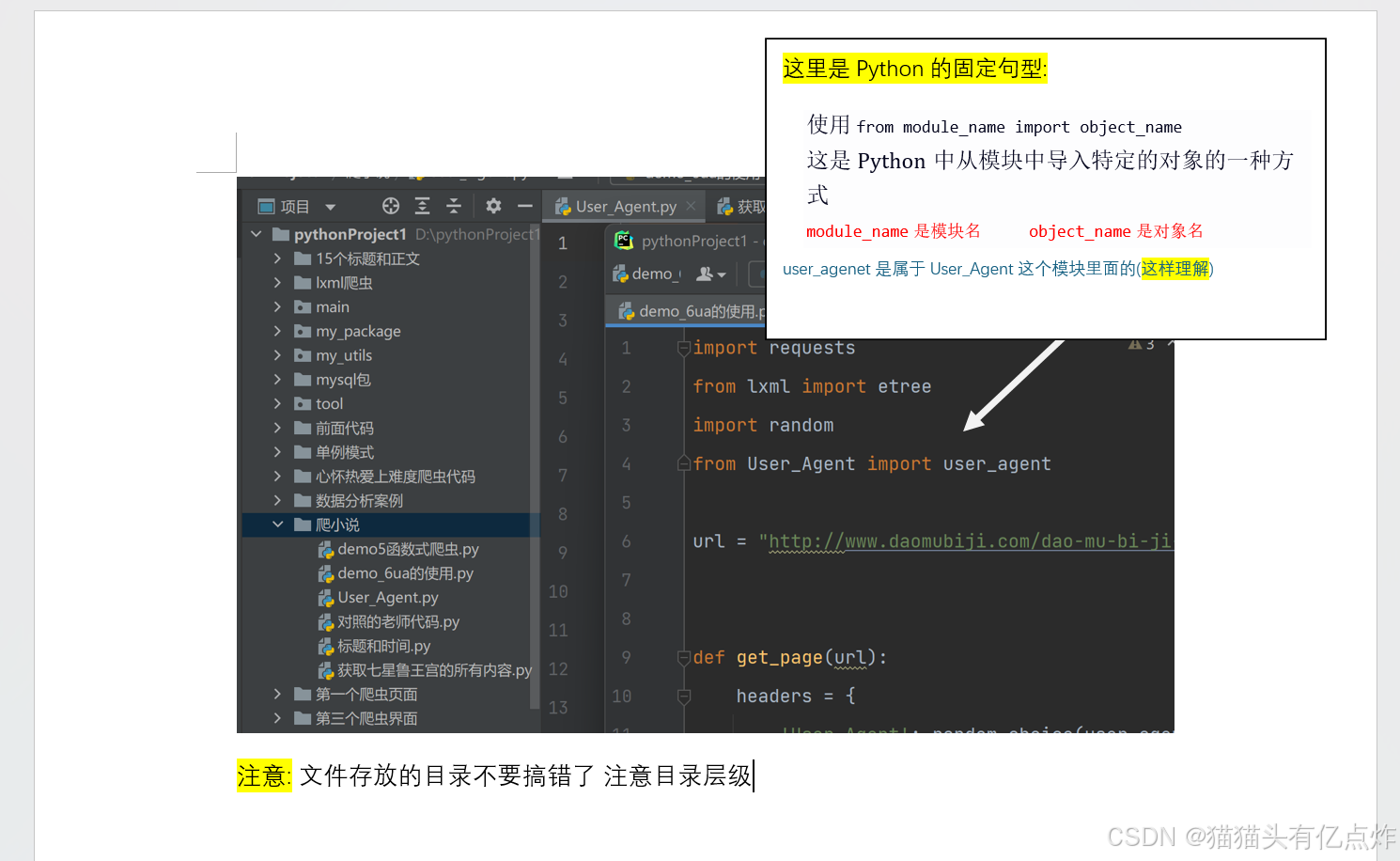The width and height of the screenshot is (1400, 861).
Task: Expand the 数据分析案例 folder
Action: [x=277, y=500]
